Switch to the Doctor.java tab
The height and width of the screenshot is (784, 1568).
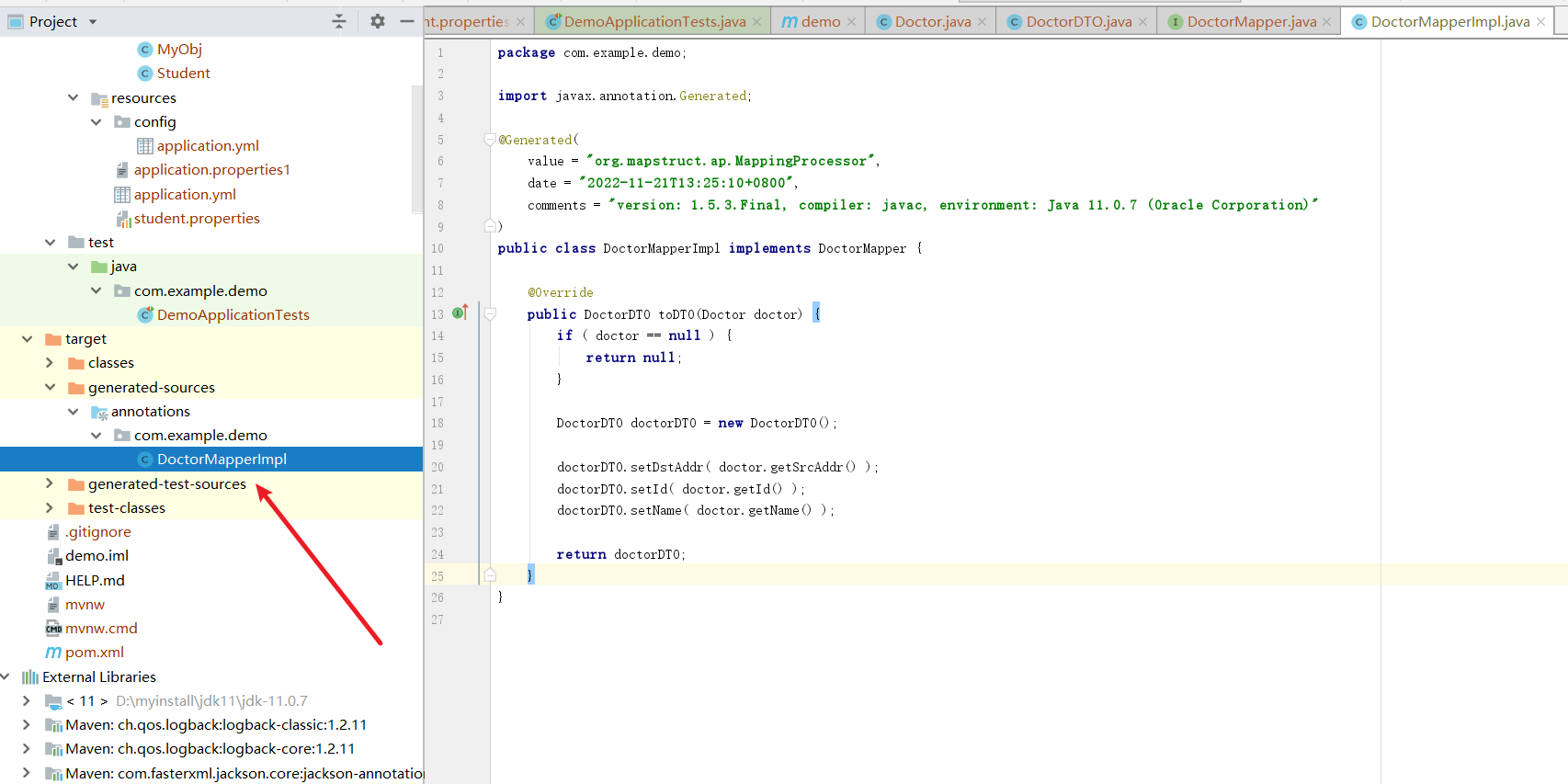point(932,22)
